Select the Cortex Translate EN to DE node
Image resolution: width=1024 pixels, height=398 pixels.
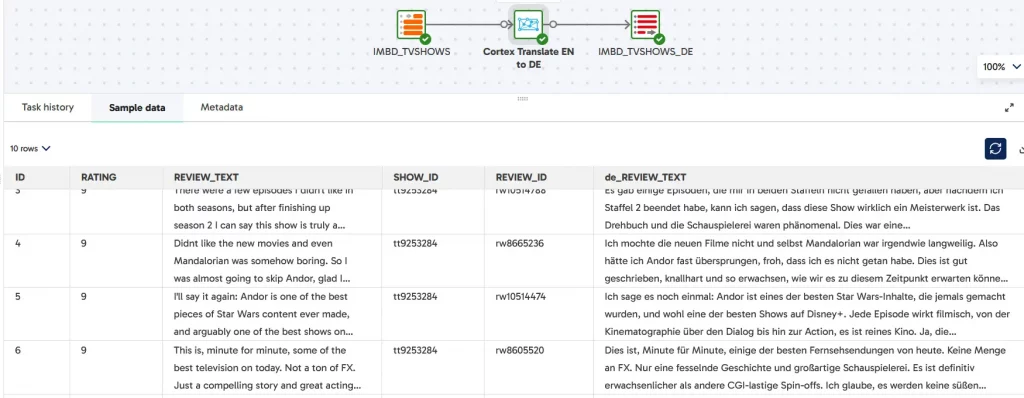(x=528, y=25)
